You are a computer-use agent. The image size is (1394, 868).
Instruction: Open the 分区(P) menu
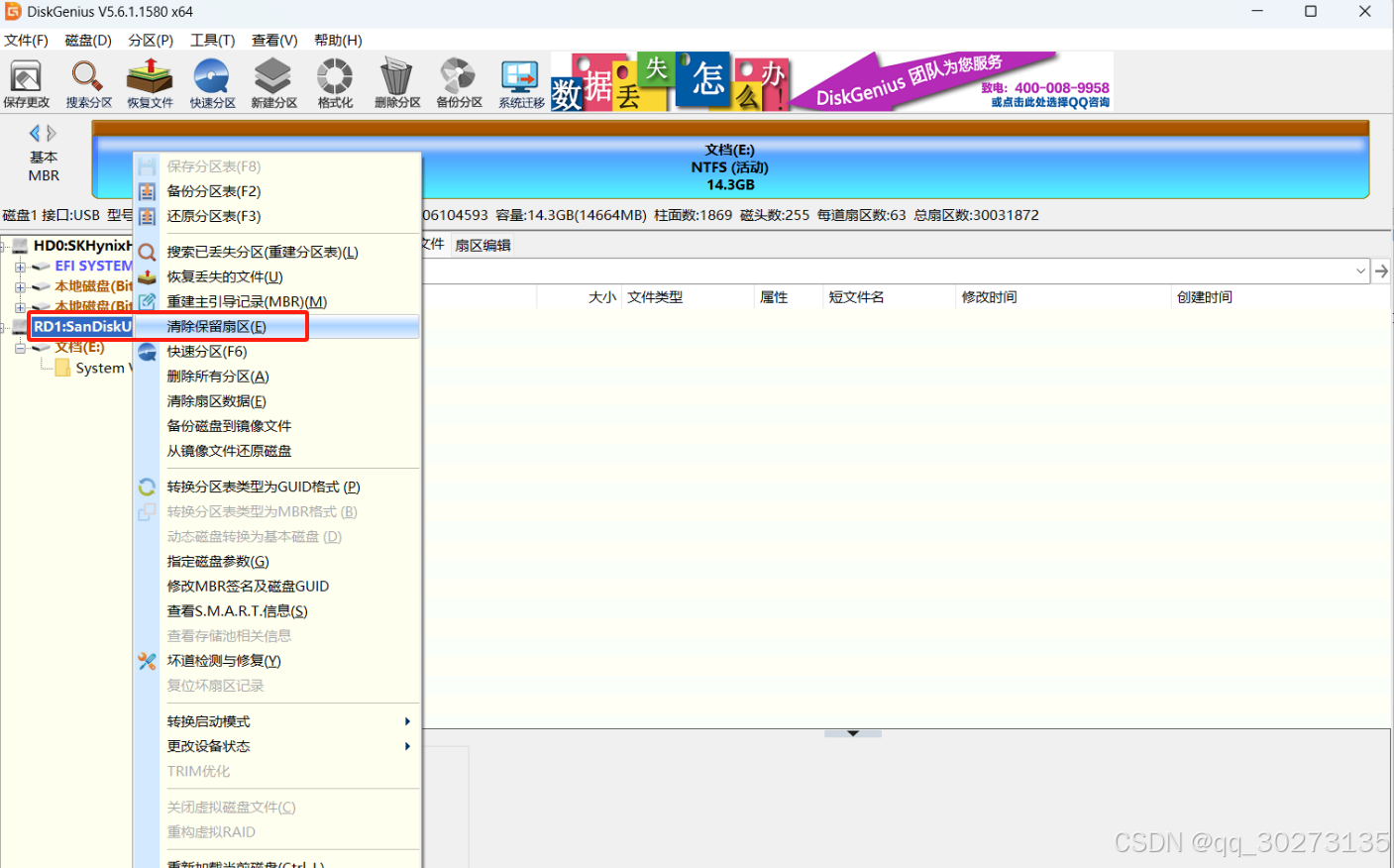pyautogui.click(x=151, y=41)
